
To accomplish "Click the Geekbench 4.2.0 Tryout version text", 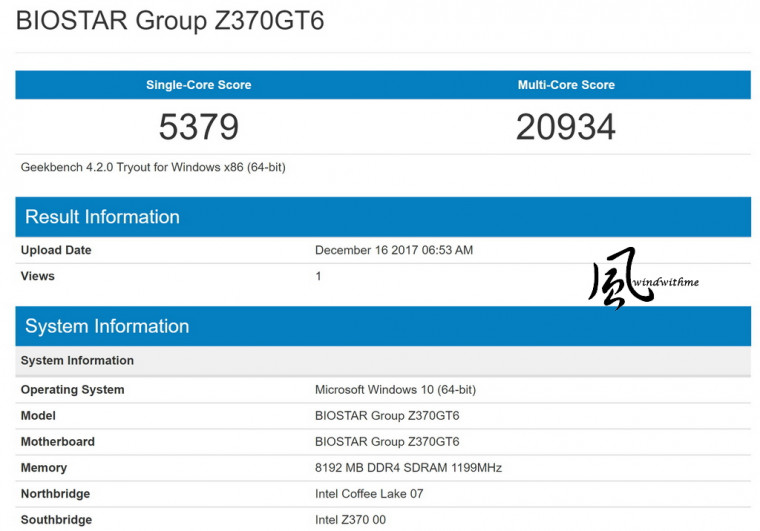I will 153,167.
